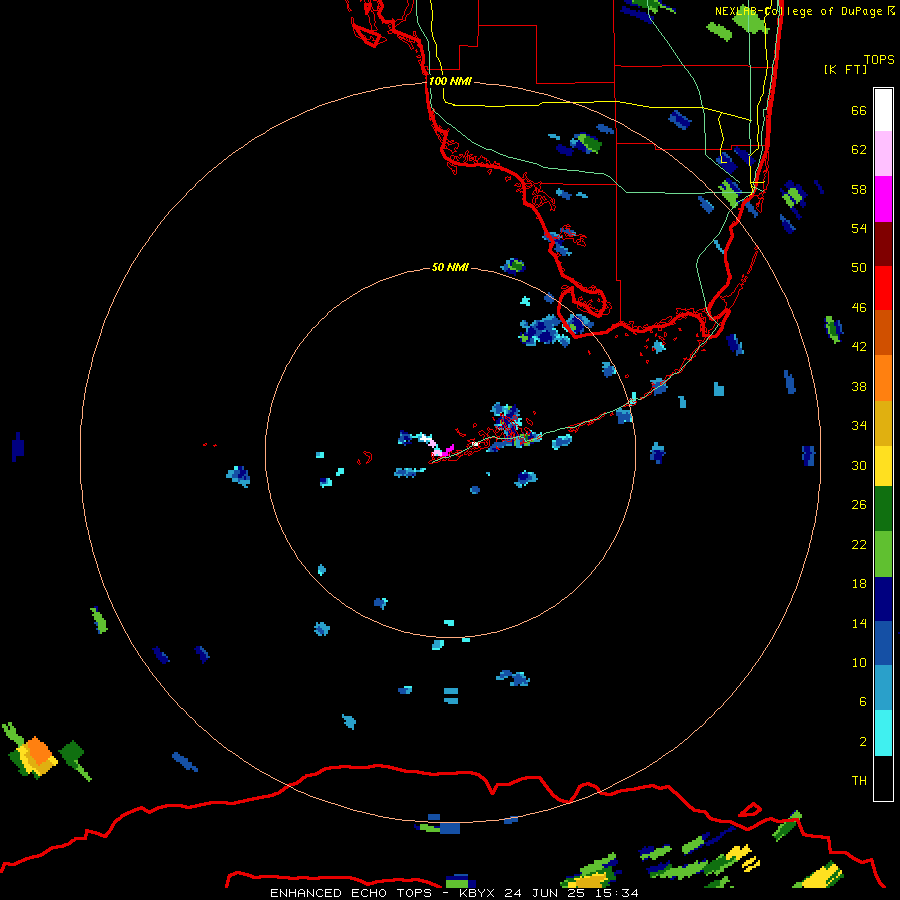Click the 'ENHANCED ECHO TOPS' product title

351,893
